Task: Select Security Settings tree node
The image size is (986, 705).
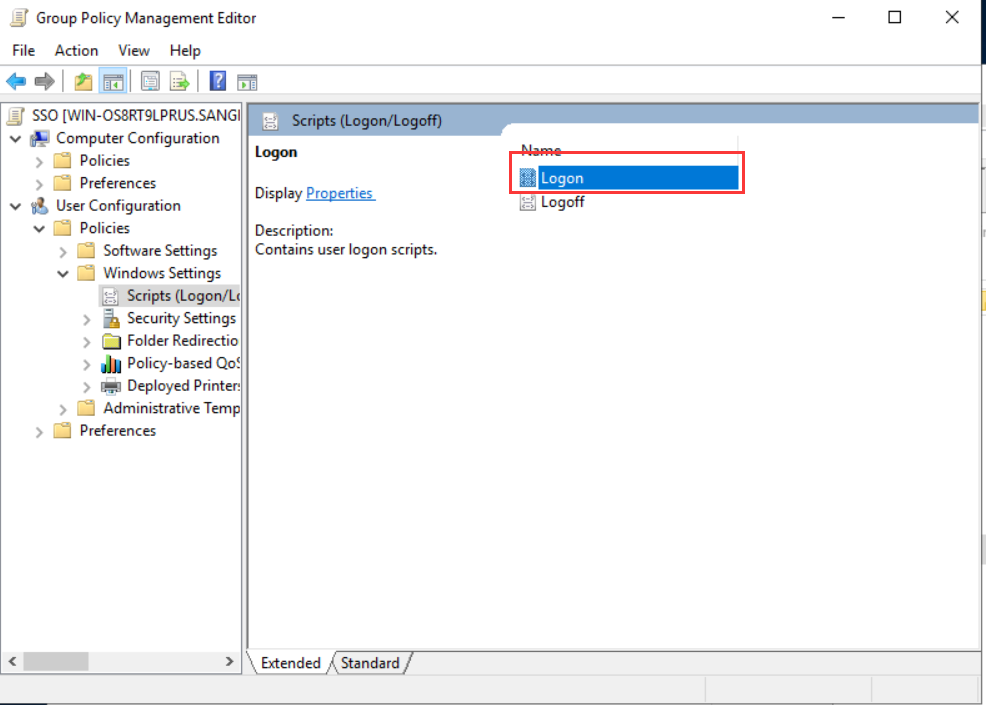Action: point(181,318)
